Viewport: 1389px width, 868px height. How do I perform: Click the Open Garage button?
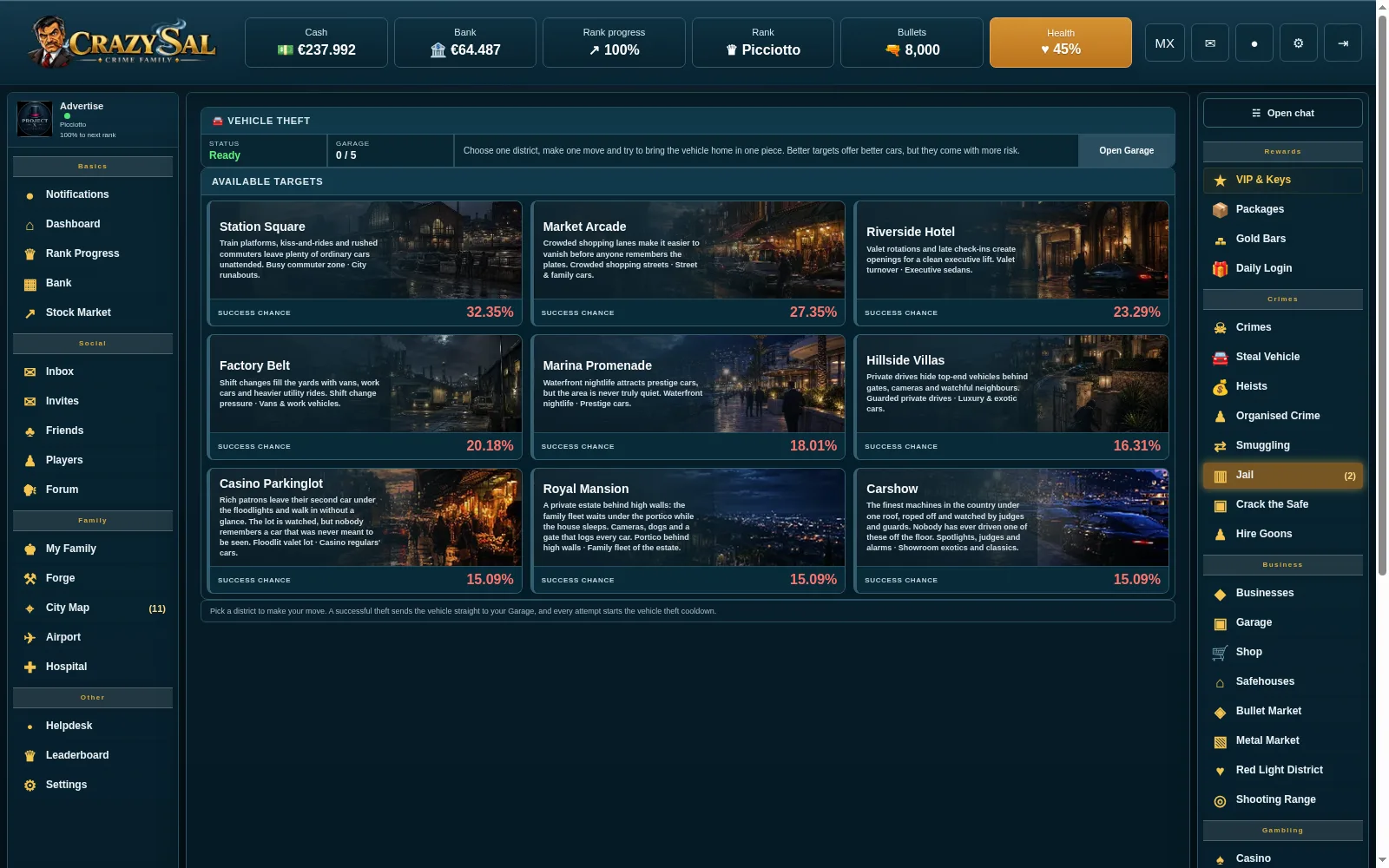(1126, 150)
